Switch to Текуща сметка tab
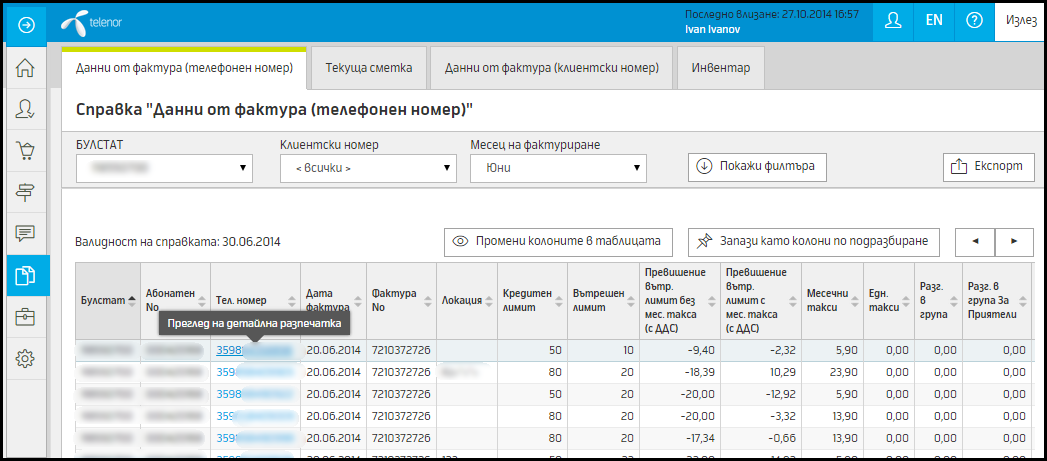This screenshot has height=461, width=1047. [x=369, y=68]
